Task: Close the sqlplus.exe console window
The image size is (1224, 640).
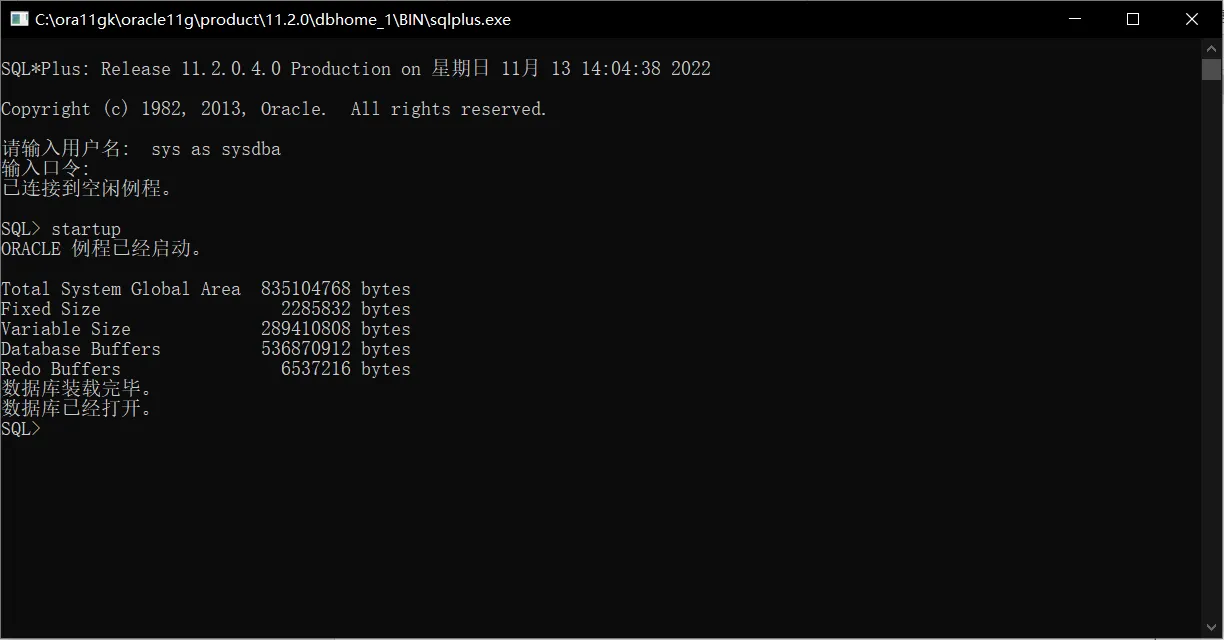Action: (x=1192, y=19)
